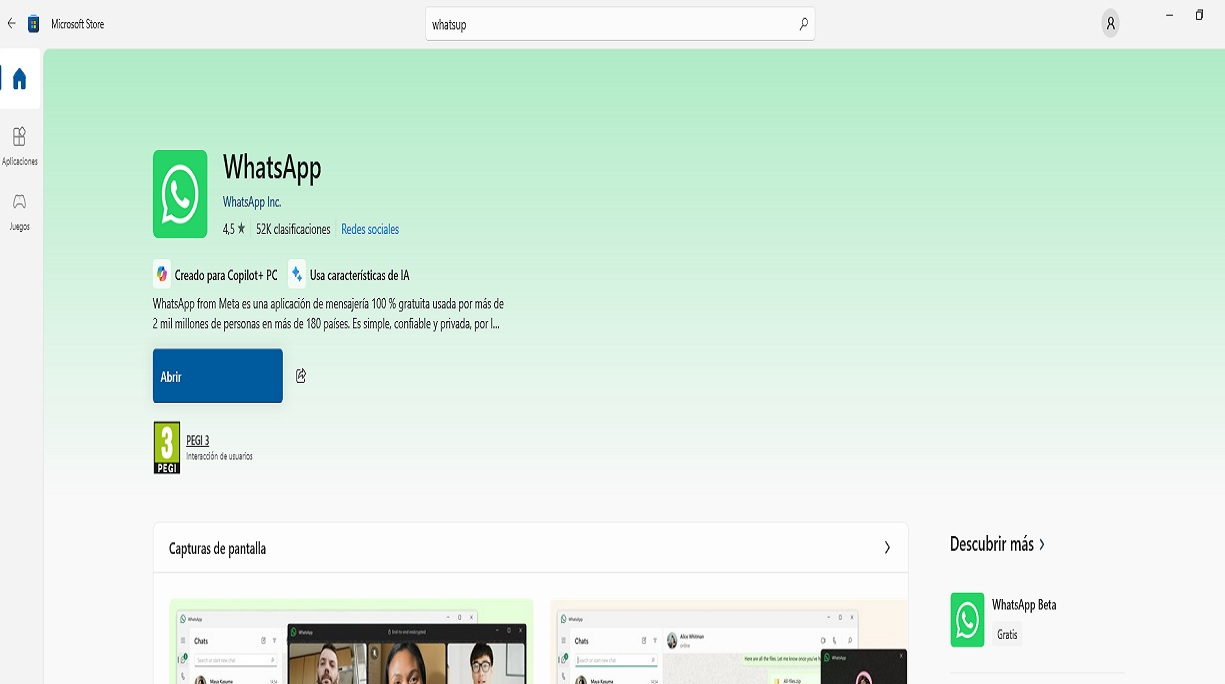Open the second screenshot thumbnail

click(x=729, y=641)
